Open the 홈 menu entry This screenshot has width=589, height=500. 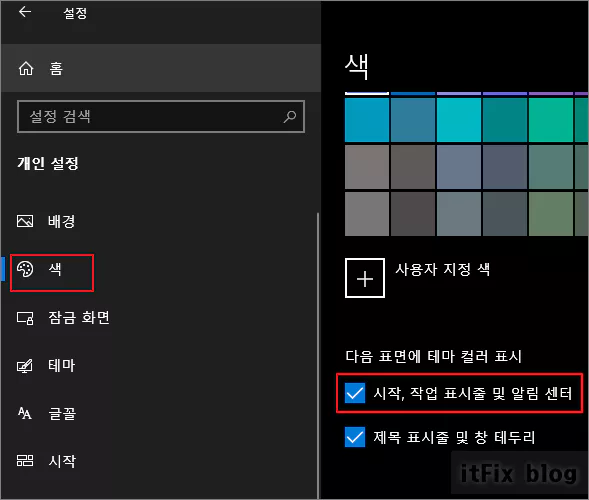click(161, 68)
